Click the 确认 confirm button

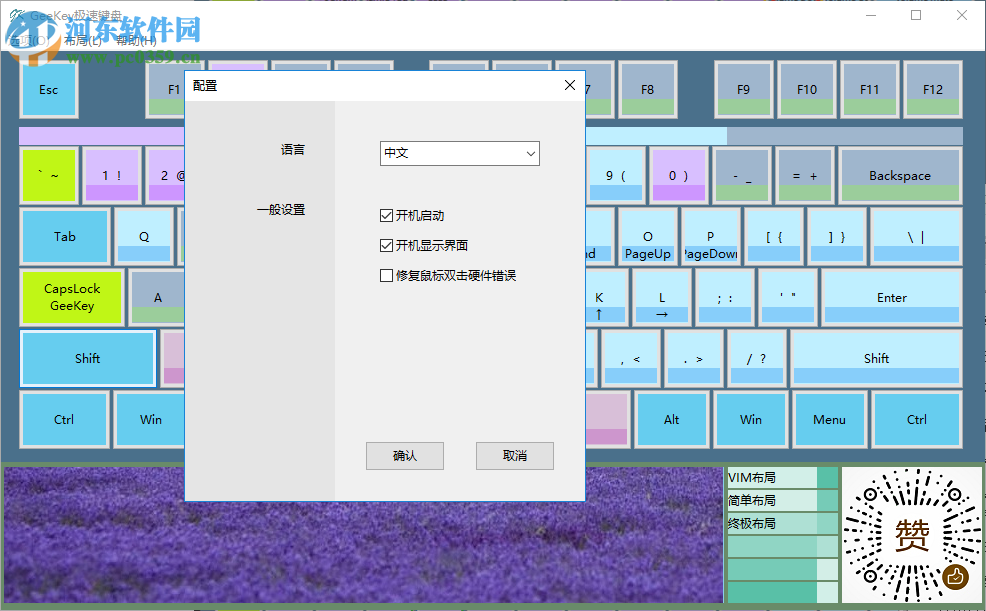404,455
